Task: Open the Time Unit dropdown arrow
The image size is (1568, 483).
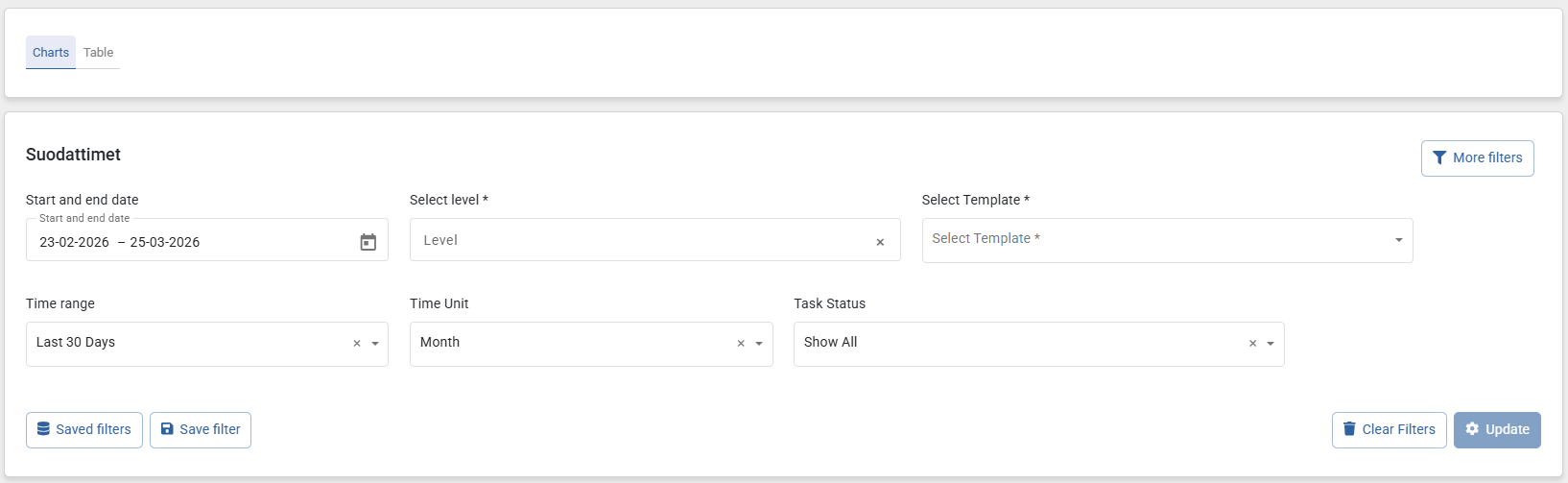Action: pyautogui.click(x=759, y=344)
